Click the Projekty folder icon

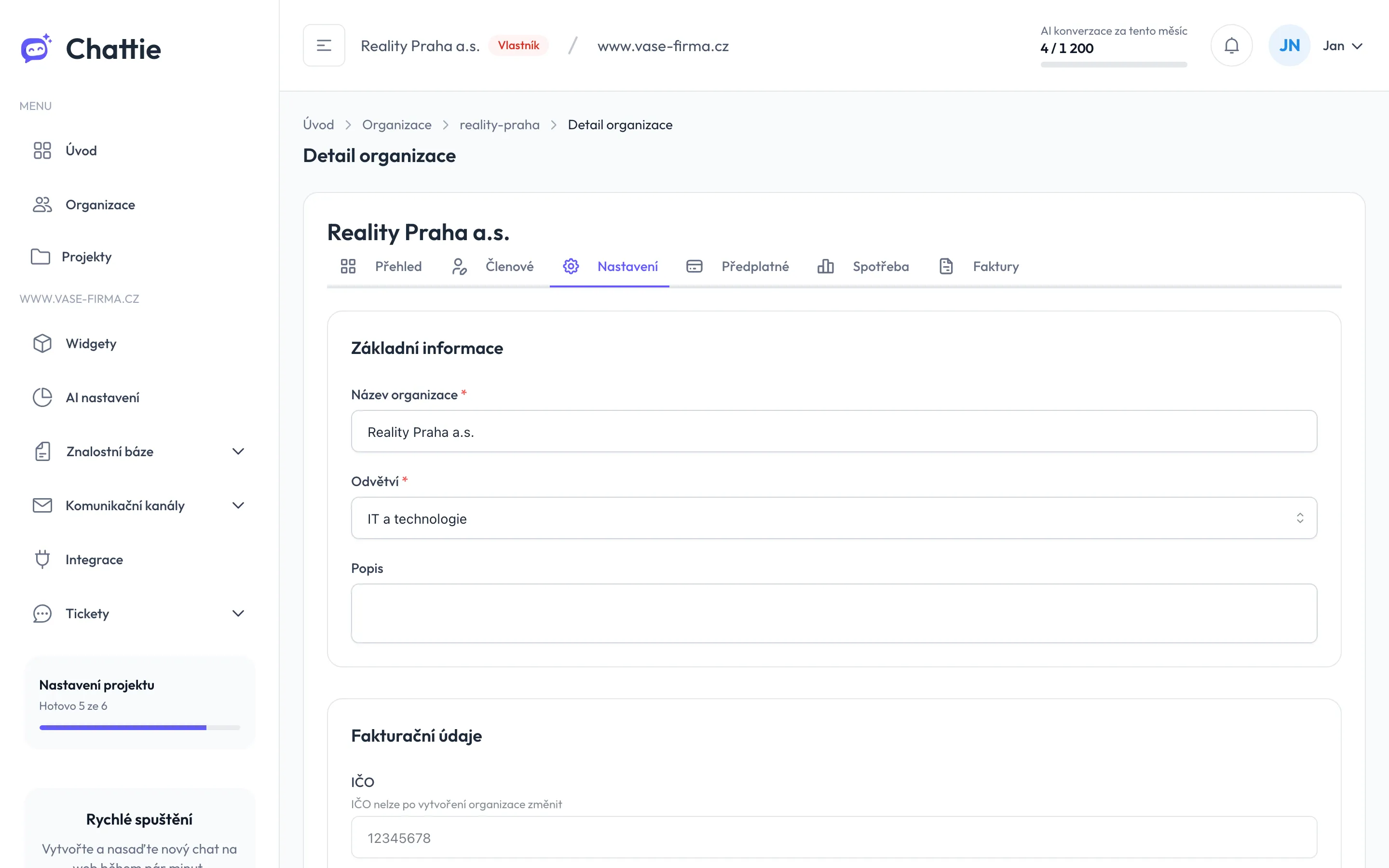click(x=40, y=257)
